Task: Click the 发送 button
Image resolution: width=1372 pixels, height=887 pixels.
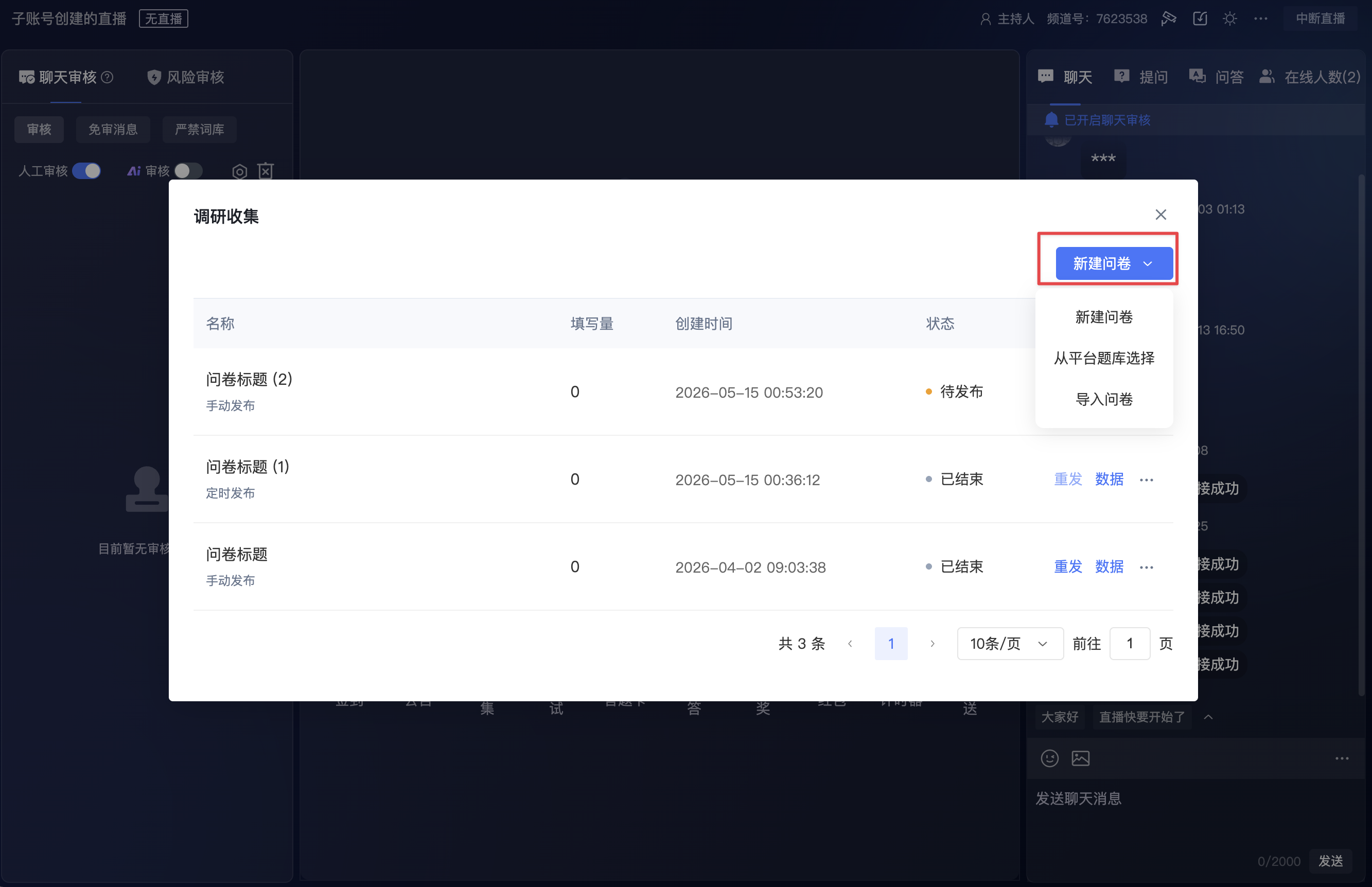Action: pyautogui.click(x=1330, y=861)
